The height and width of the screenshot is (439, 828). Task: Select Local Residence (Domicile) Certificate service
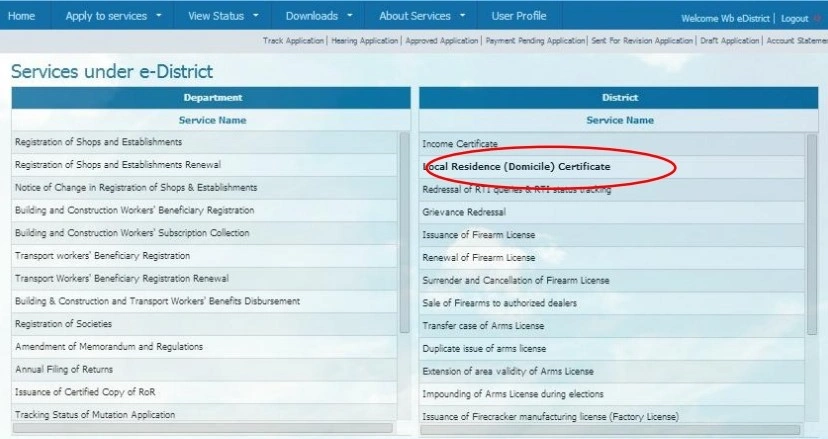point(517,166)
